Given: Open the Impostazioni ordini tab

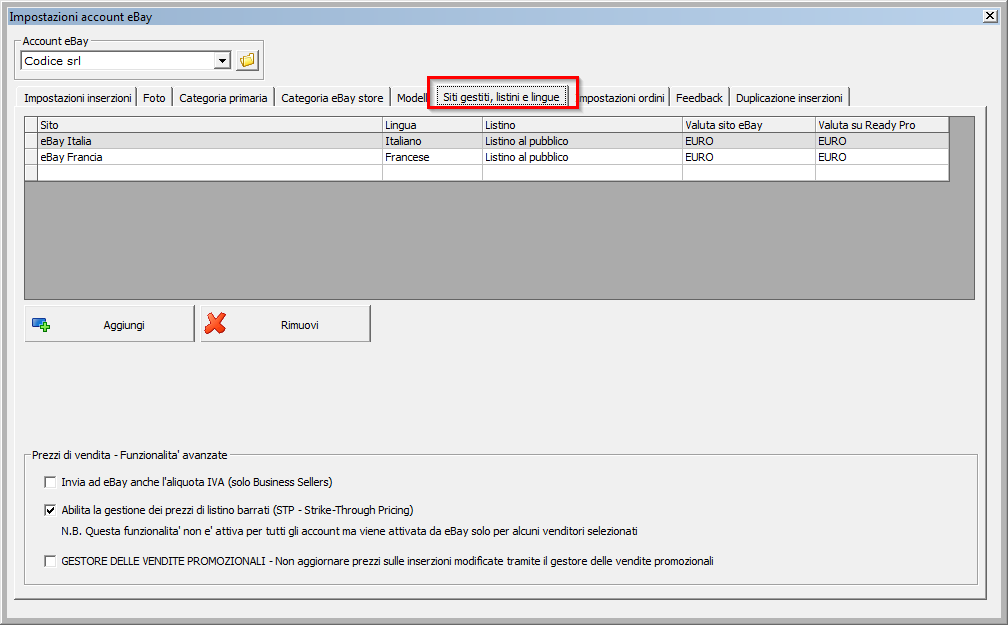Looking at the screenshot, I should tap(622, 98).
